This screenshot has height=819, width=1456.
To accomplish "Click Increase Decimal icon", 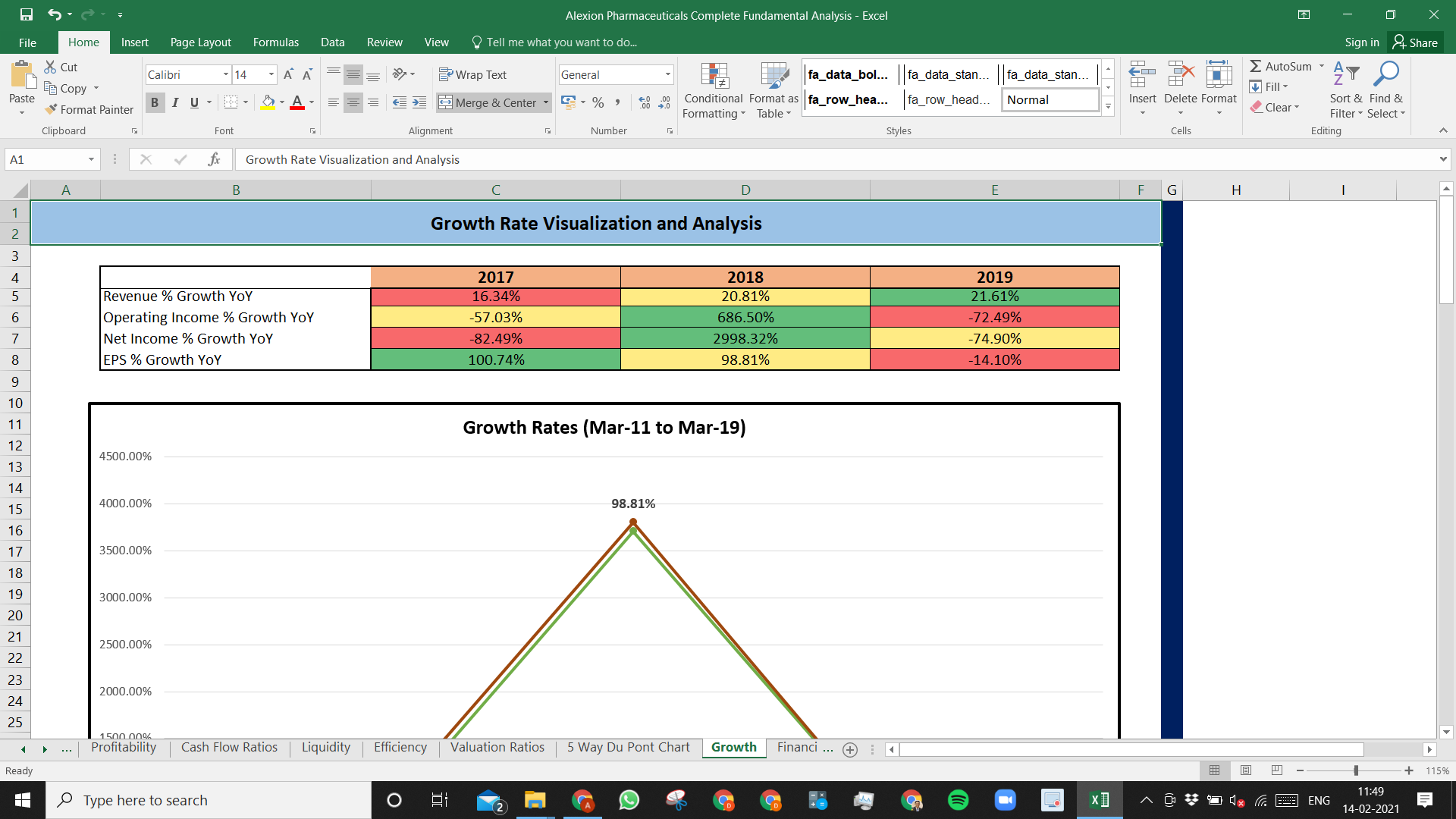I will coord(645,102).
